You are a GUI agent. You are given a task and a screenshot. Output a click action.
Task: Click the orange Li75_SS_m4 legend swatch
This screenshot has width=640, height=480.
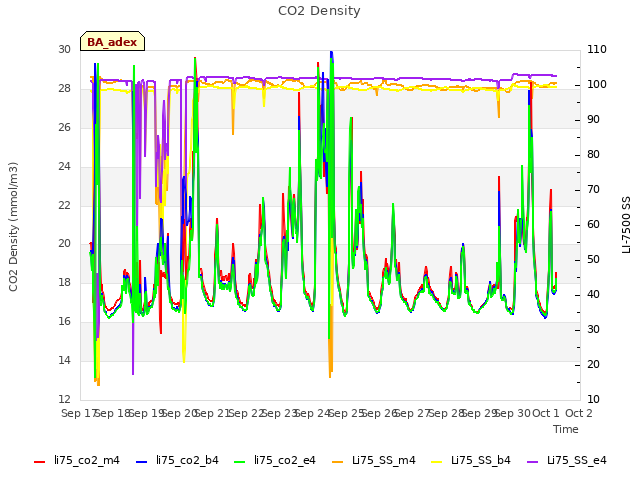point(338,462)
